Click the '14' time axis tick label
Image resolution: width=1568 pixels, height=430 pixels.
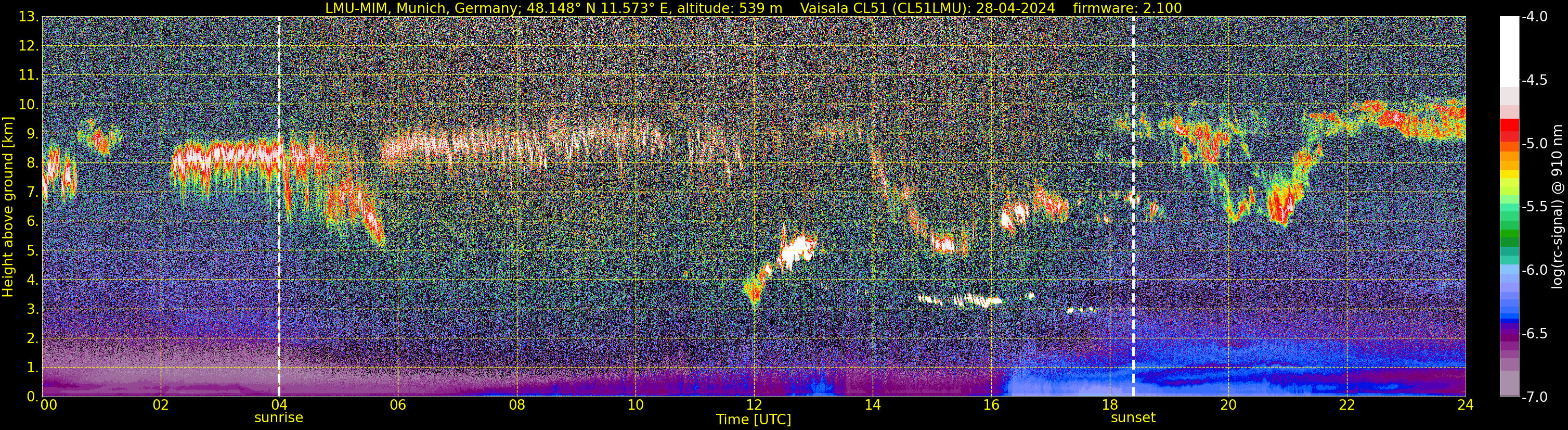coord(872,405)
